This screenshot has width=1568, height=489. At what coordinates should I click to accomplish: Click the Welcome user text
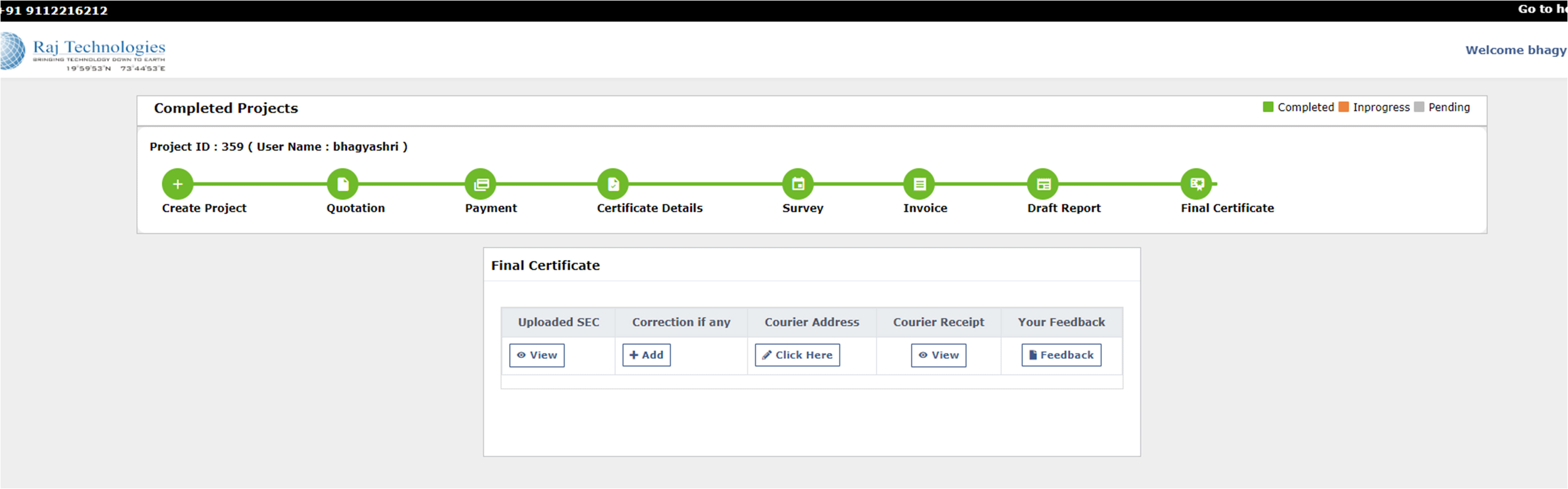[1516, 50]
